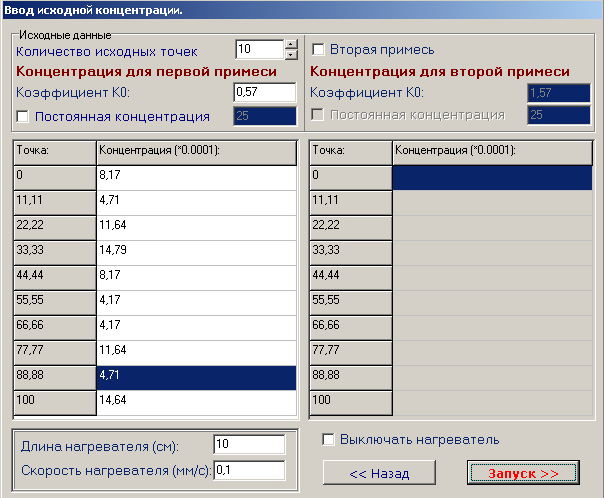The height and width of the screenshot is (498, 604).
Task: Select concentration cell 11,64 at point 77,77
Action: pos(196,353)
